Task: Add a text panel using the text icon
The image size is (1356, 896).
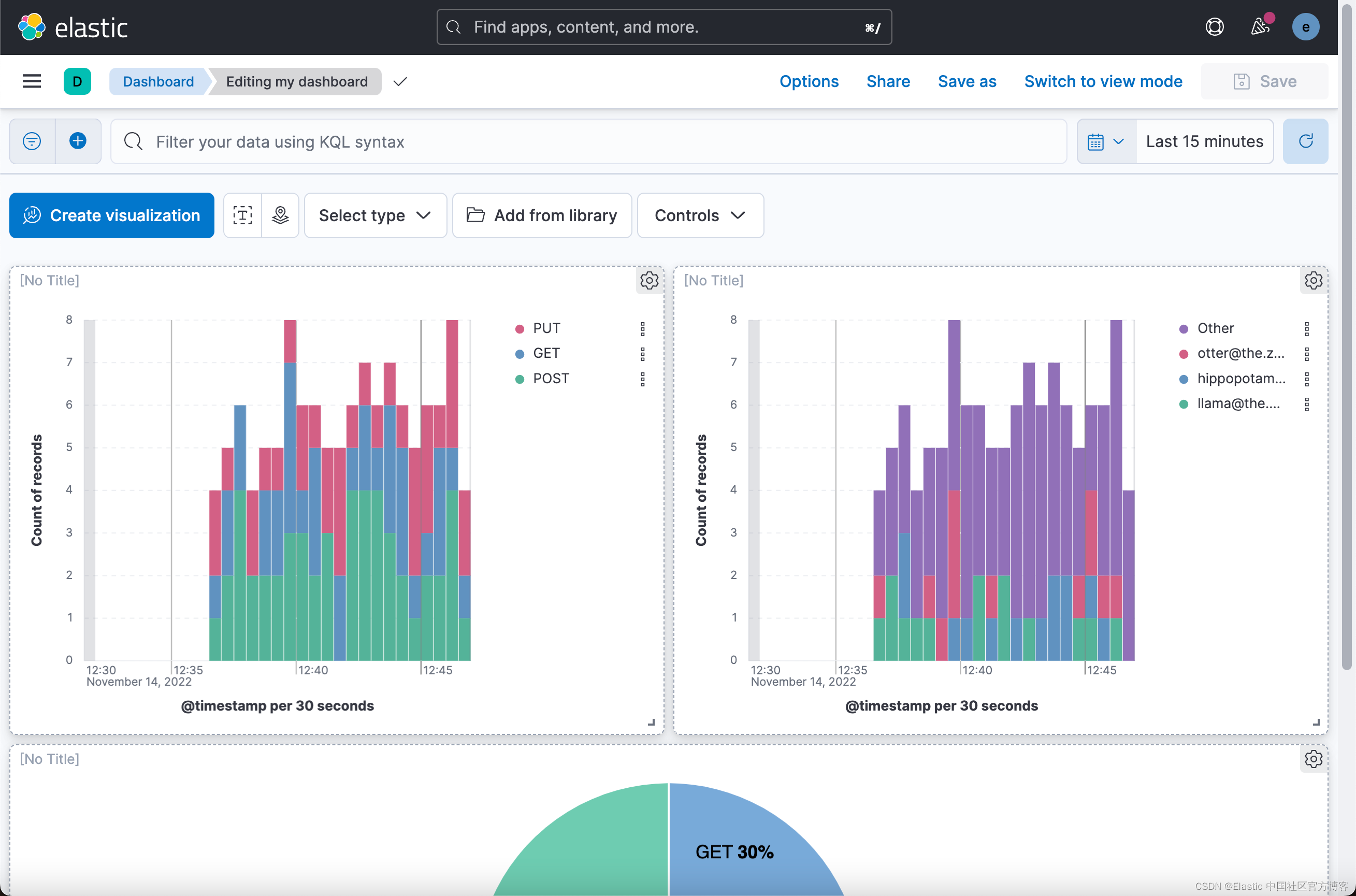Action: [242, 215]
